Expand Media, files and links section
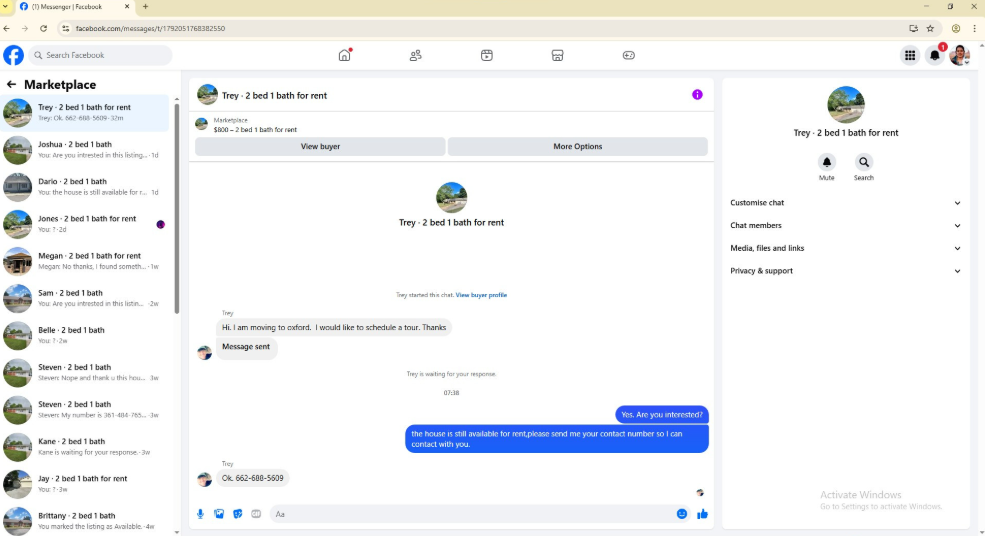 845,248
